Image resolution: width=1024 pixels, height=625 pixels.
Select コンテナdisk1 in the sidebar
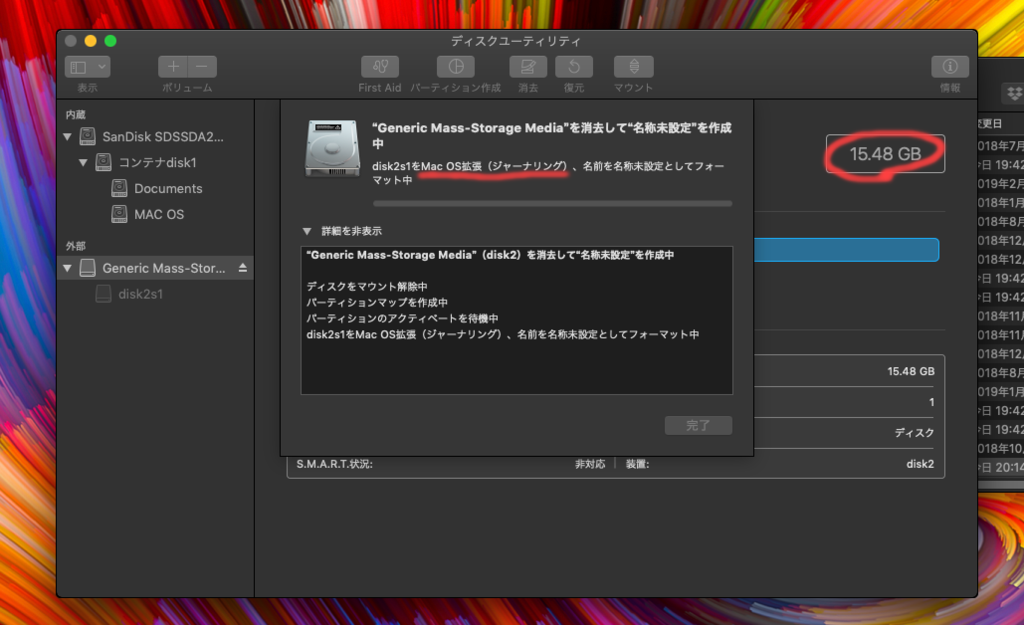155,162
